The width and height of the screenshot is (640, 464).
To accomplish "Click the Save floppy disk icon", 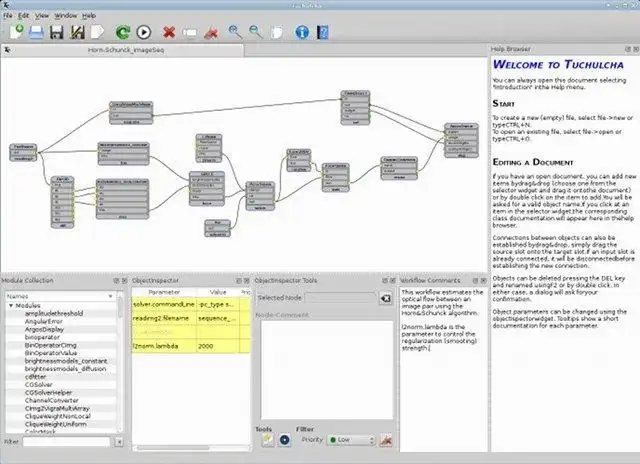I will coord(56,32).
